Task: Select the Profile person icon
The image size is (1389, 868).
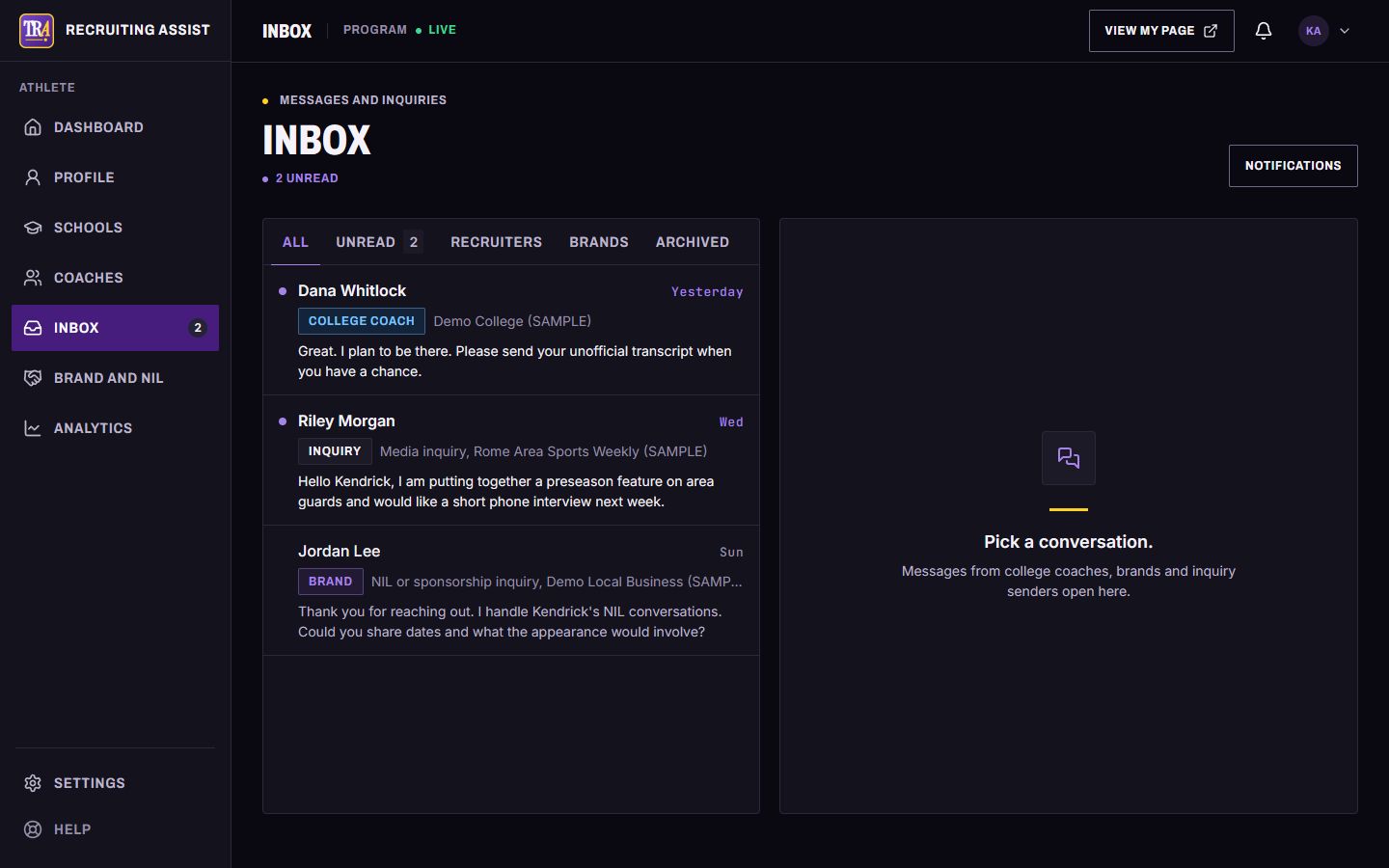Action: click(x=33, y=177)
